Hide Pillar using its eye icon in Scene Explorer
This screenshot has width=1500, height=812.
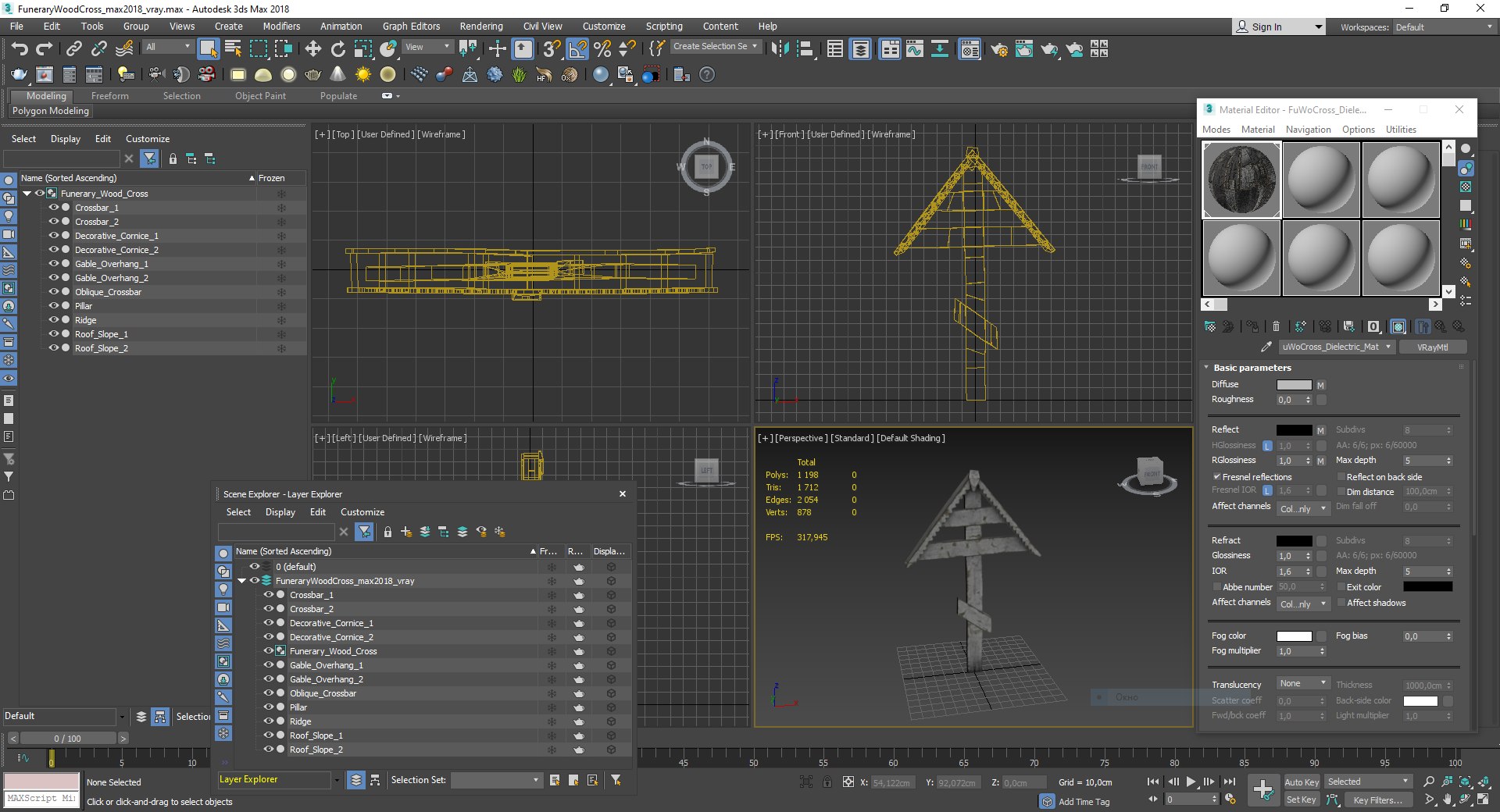pos(54,306)
